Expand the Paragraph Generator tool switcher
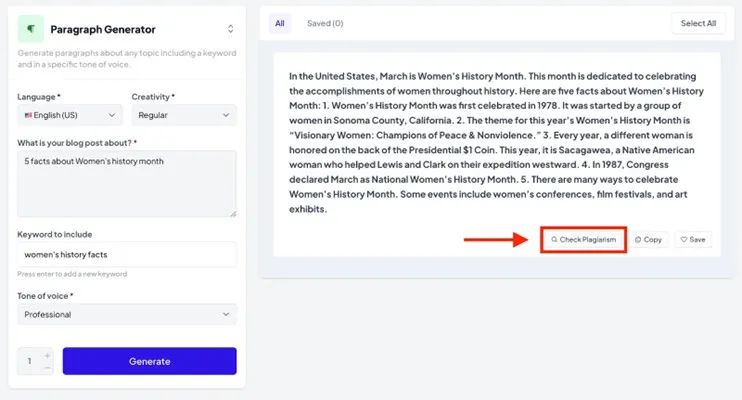 [230, 29]
